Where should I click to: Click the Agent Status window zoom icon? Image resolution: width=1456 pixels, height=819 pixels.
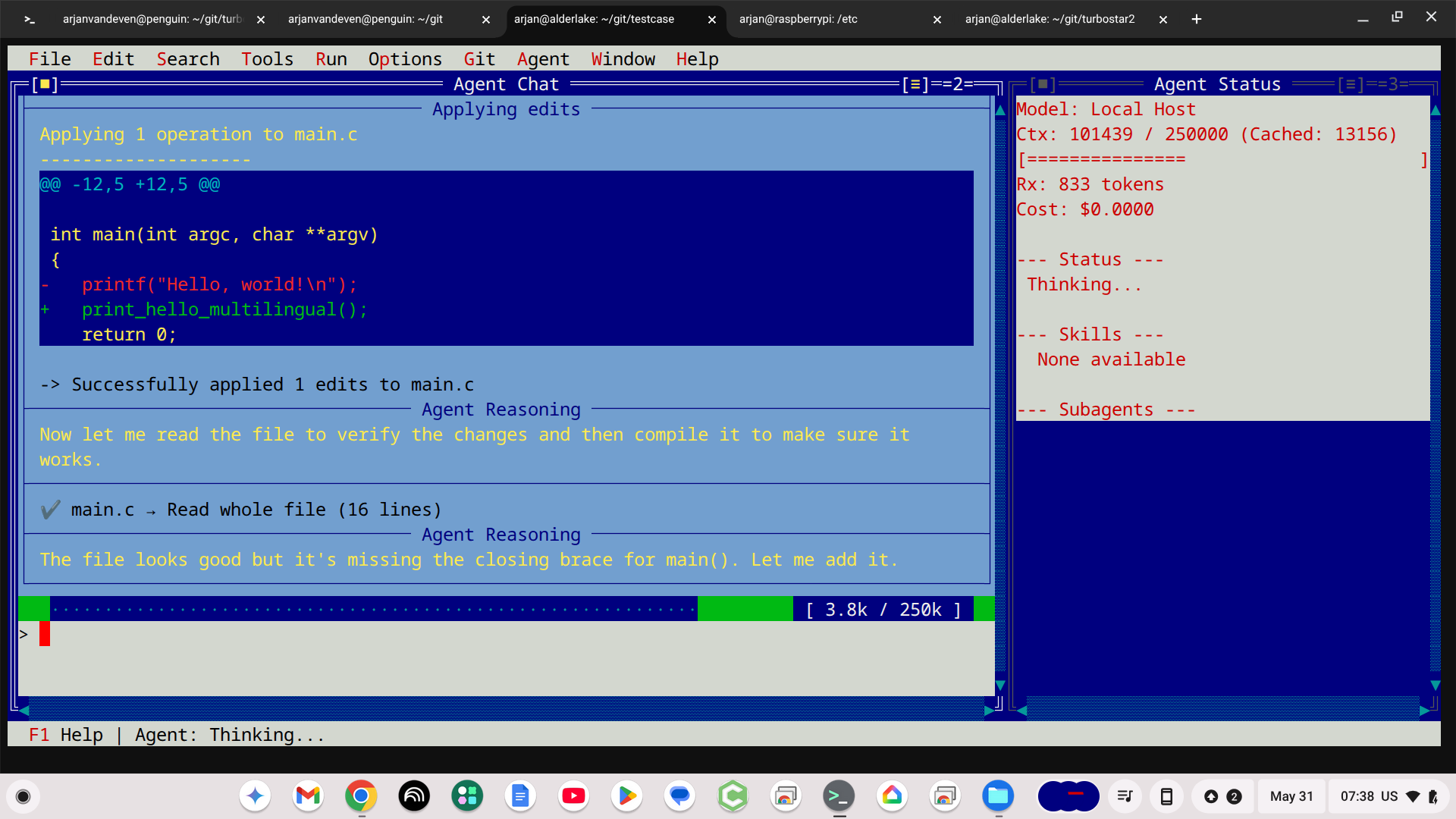click(x=1350, y=84)
